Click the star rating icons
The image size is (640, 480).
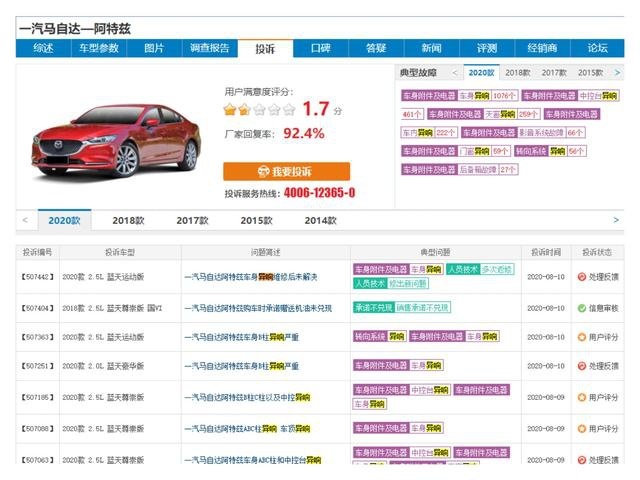(x=259, y=109)
